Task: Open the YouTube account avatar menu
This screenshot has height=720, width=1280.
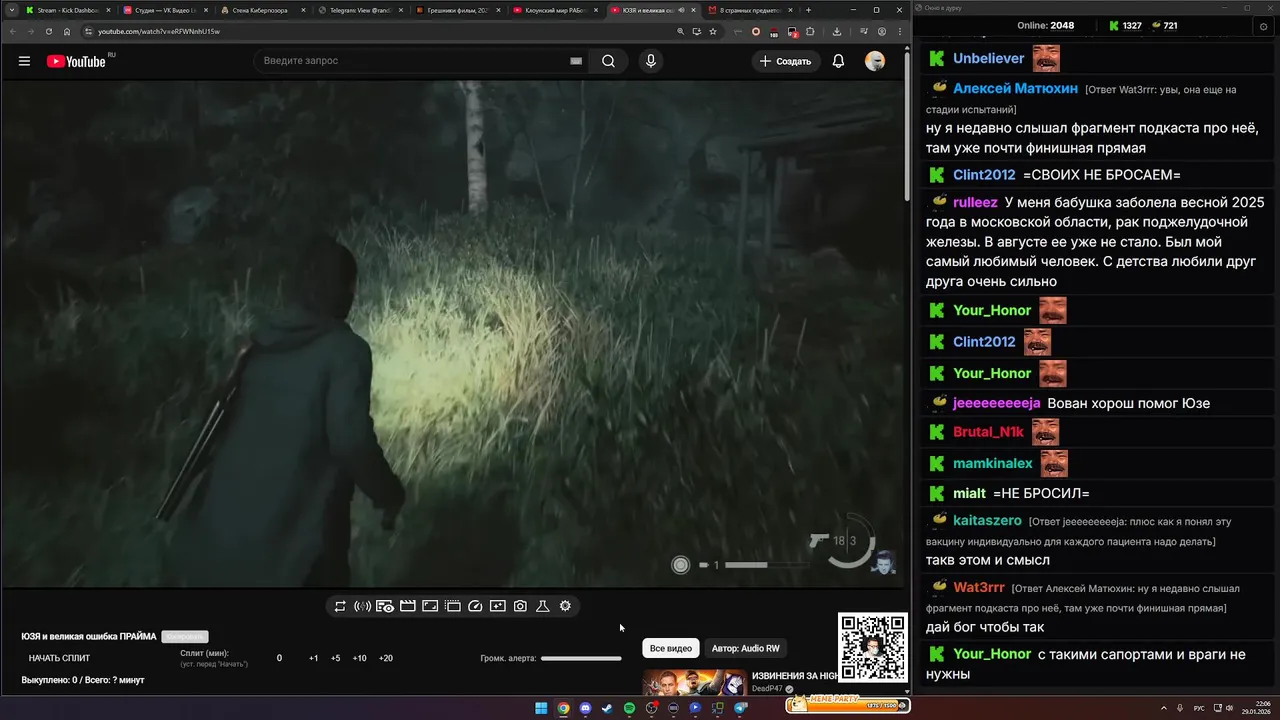Action: pyautogui.click(x=875, y=61)
